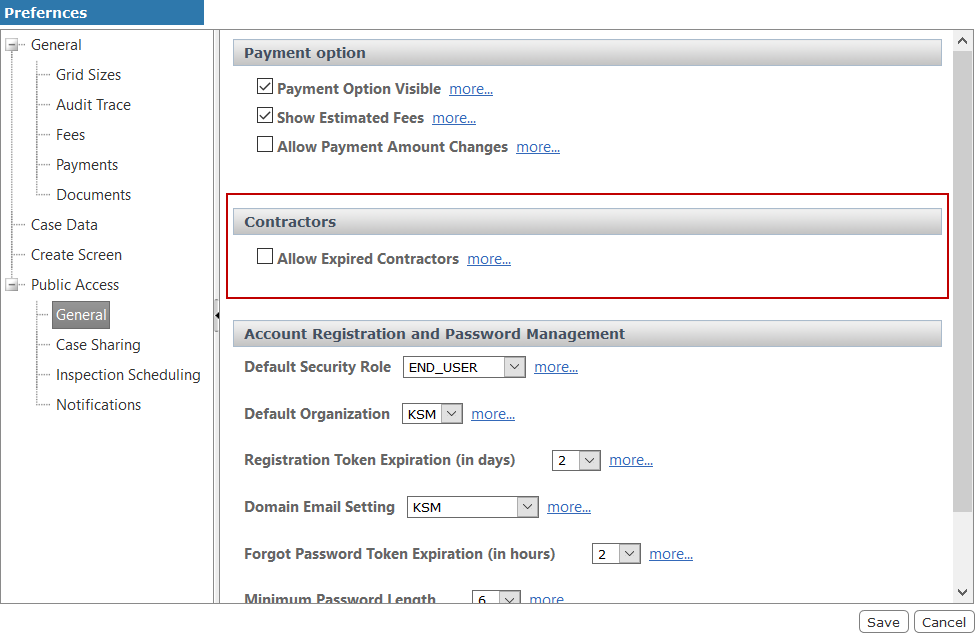
Task: Open the Forgot Password Token Expiration dropdown
Action: click(x=631, y=553)
